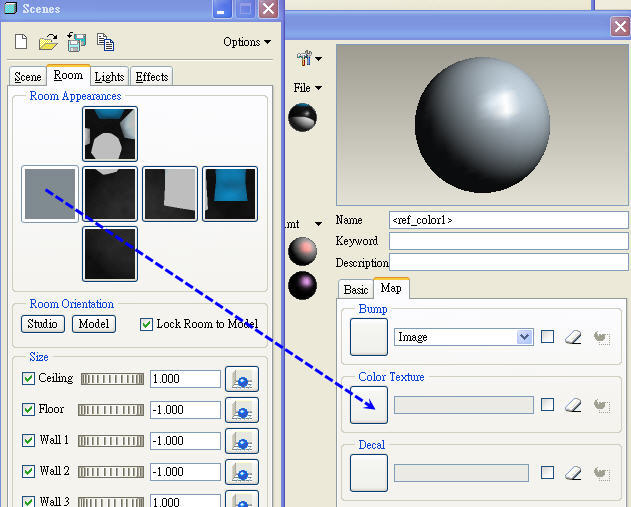Open the File dropdown menu
Image resolution: width=631 pixels, height=507 pixels.
pos(307,88)
